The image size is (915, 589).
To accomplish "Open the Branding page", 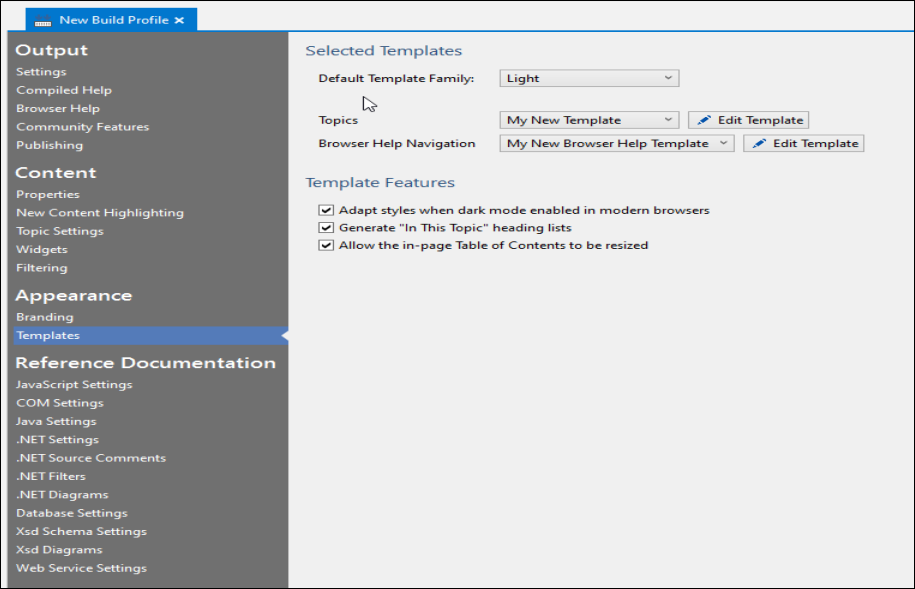I will pyautogui.click(x=45, y=317).
